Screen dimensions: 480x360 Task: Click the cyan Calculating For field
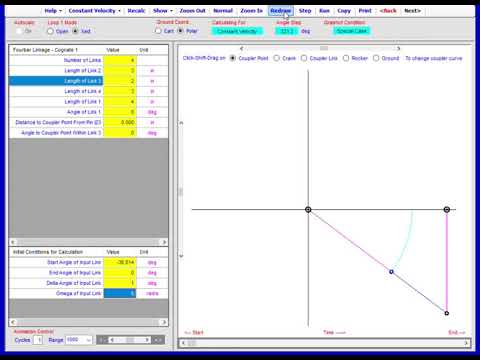tap(237, 31)
